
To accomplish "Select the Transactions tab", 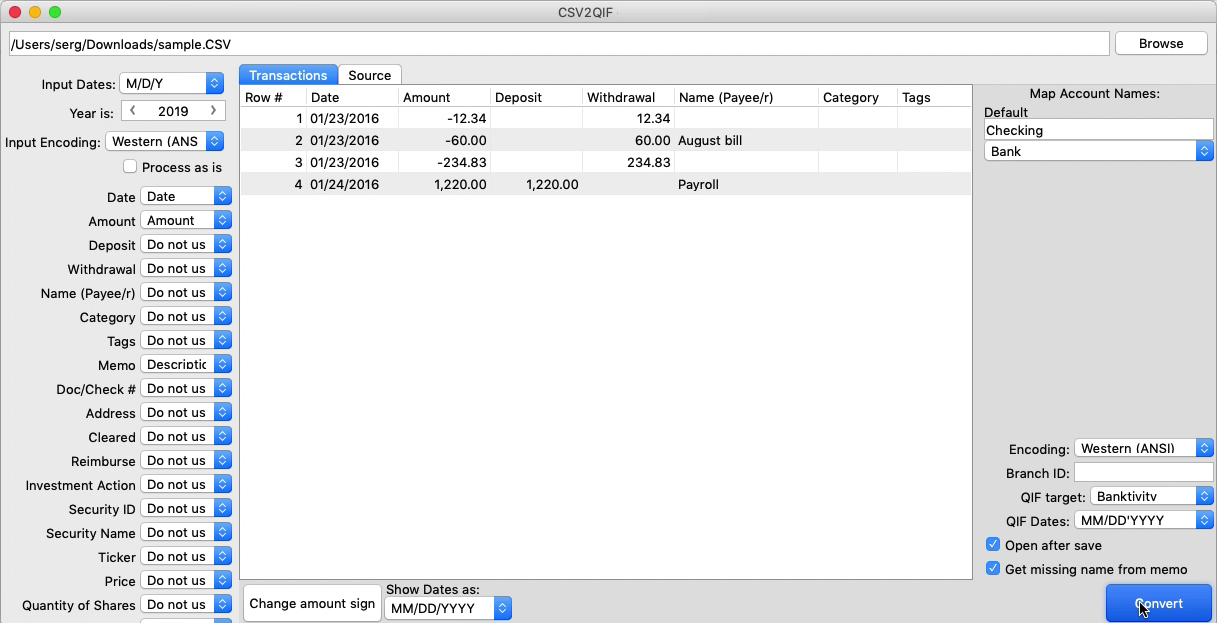I will coord(288,75).
